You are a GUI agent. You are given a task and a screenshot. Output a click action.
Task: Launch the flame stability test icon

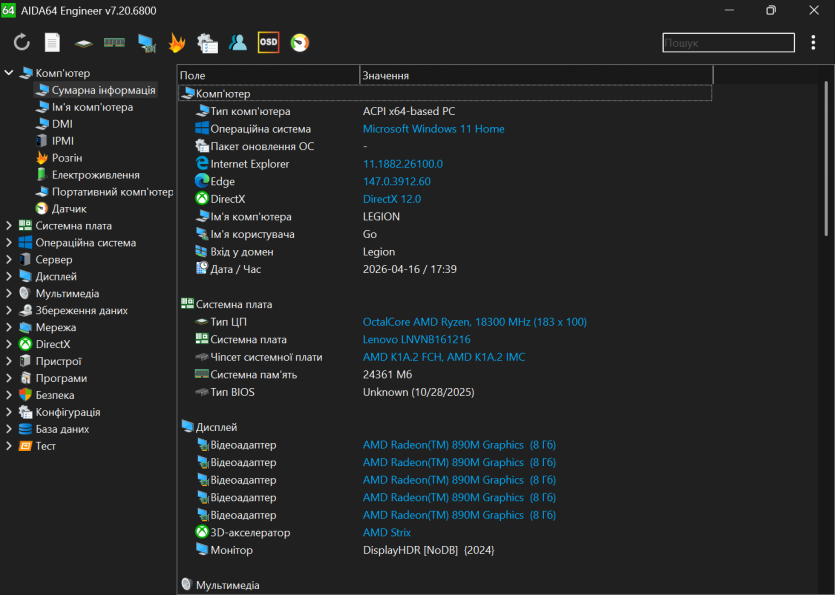[x=177, y=42]
